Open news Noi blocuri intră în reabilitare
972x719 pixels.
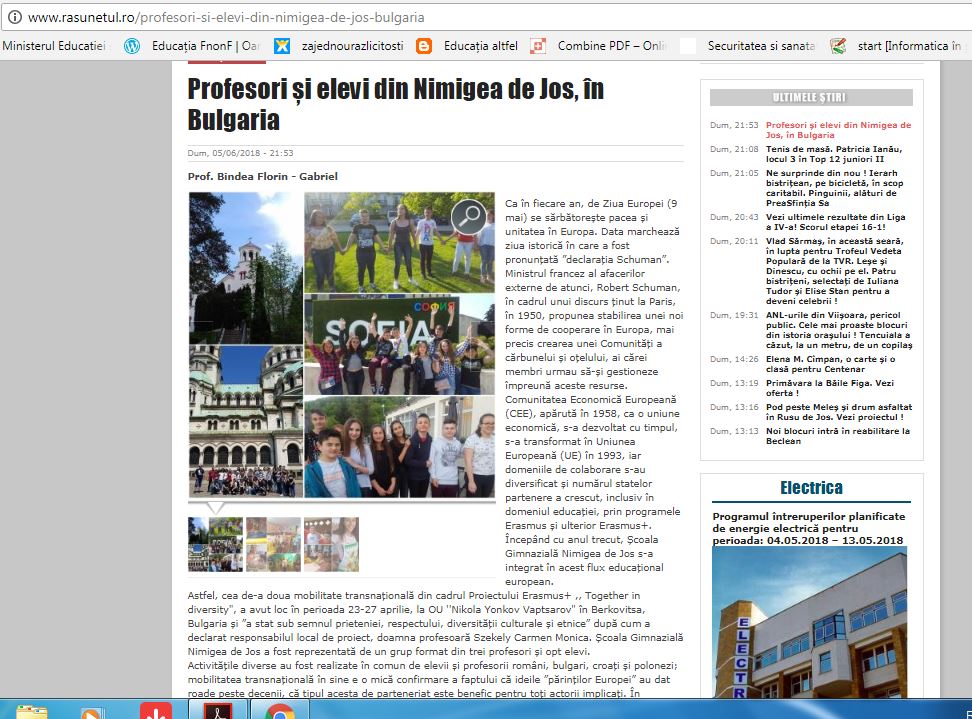837,436
